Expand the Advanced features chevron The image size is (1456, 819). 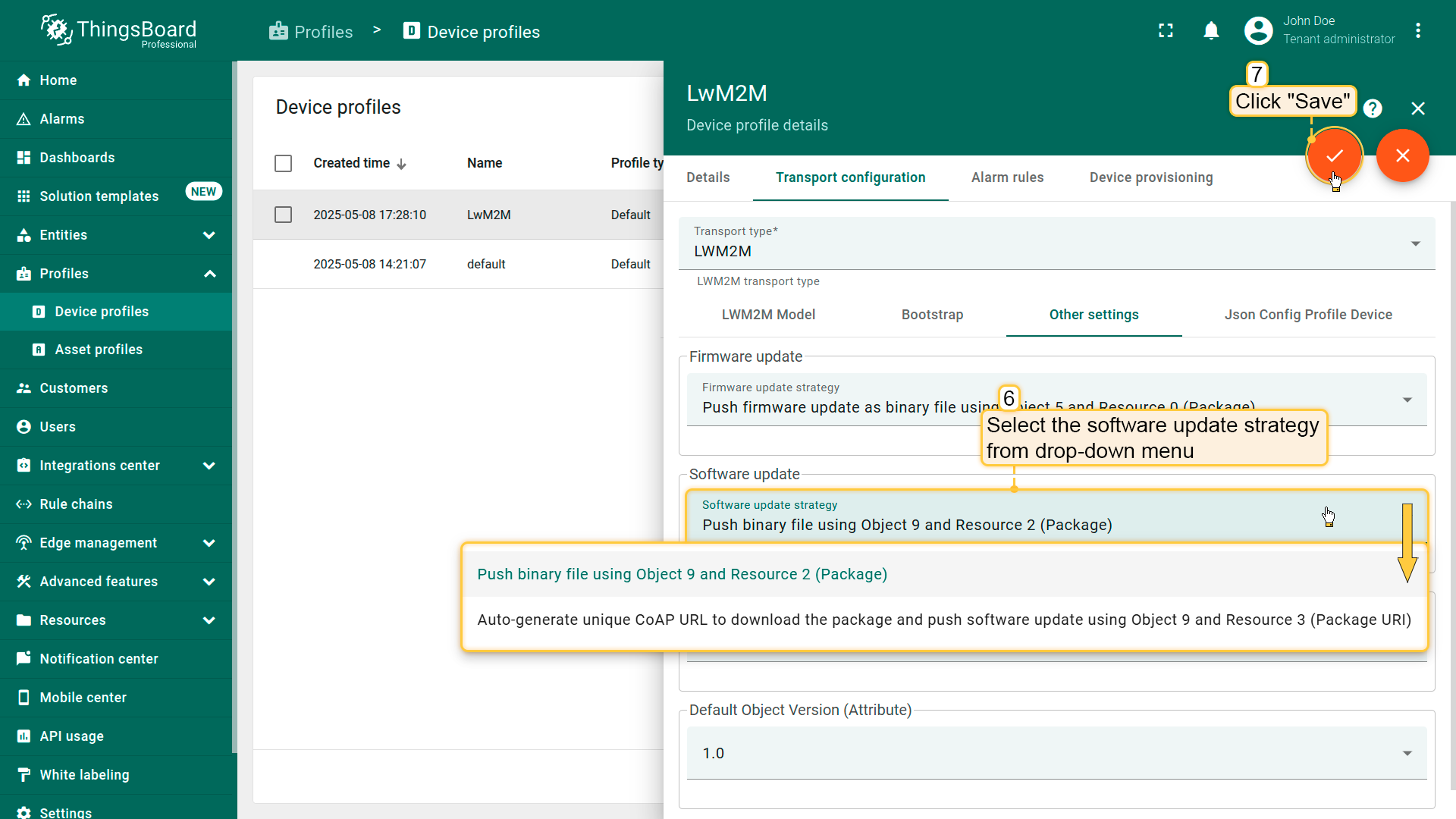click(x=209, y=582)
